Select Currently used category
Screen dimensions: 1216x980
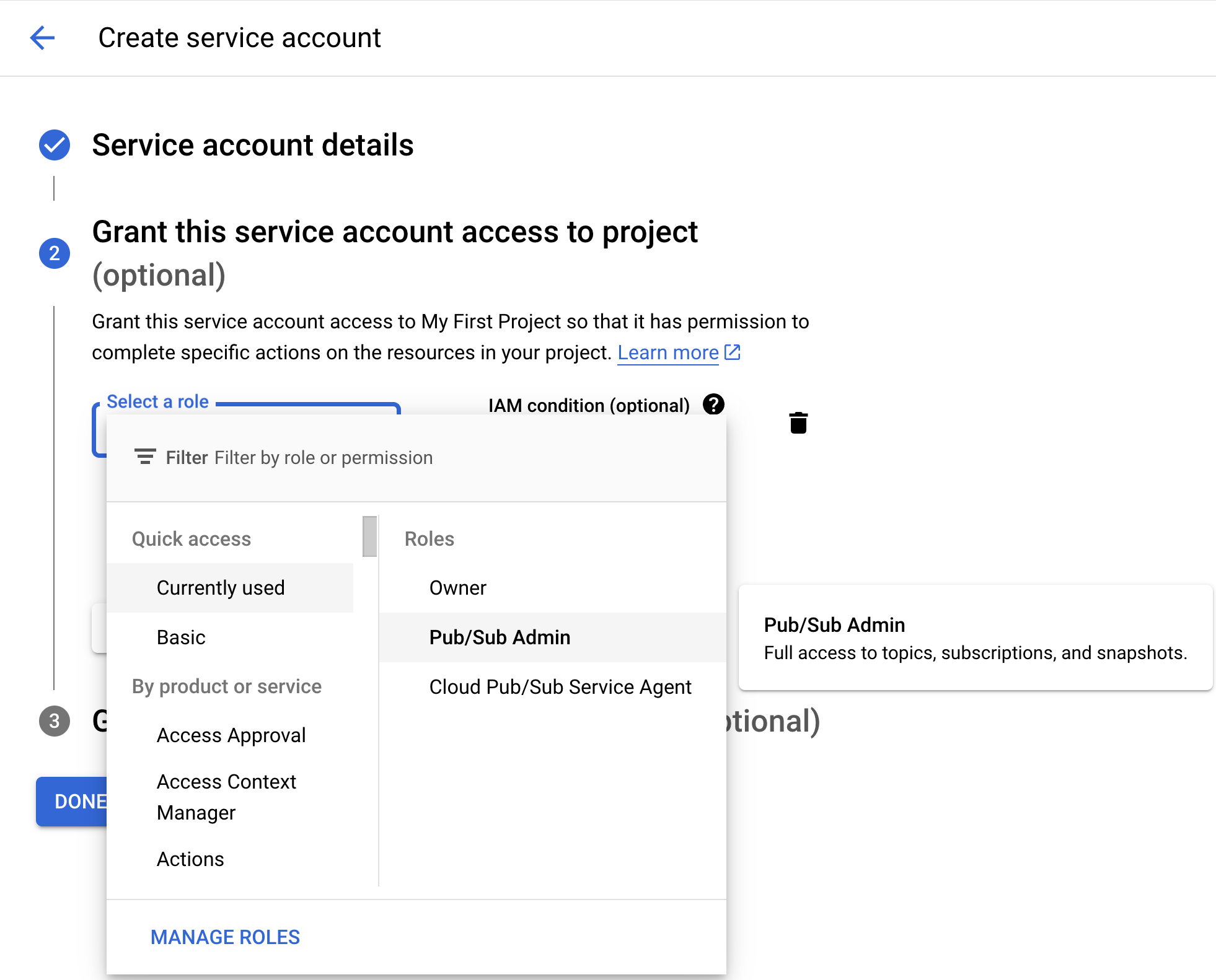pyautogui.click(x=221, y=588)
